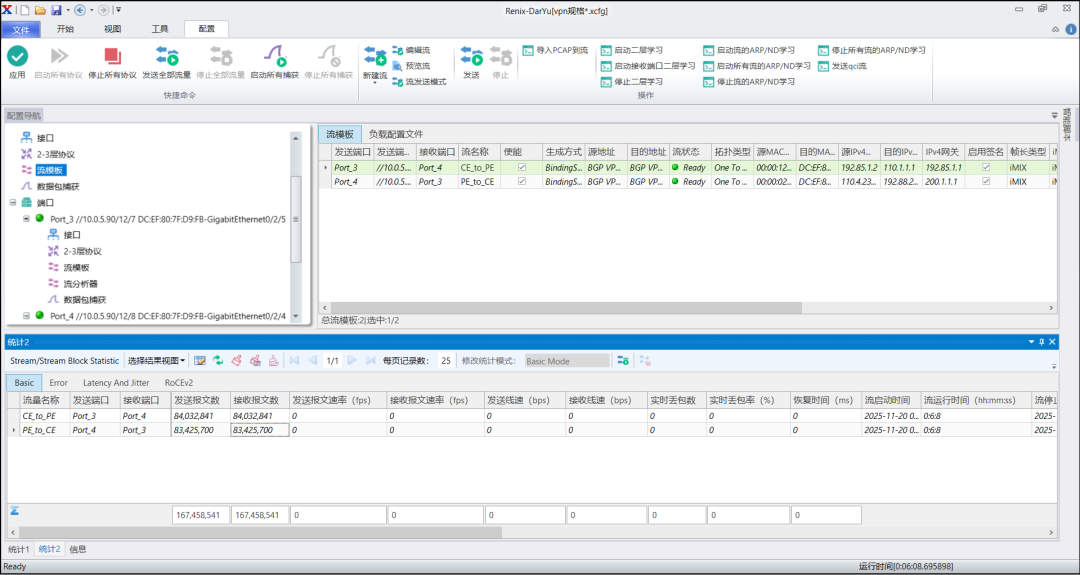Click the records per page (每页记录数) field
The width and height of the screenshot is (1080, 575).
445,360
